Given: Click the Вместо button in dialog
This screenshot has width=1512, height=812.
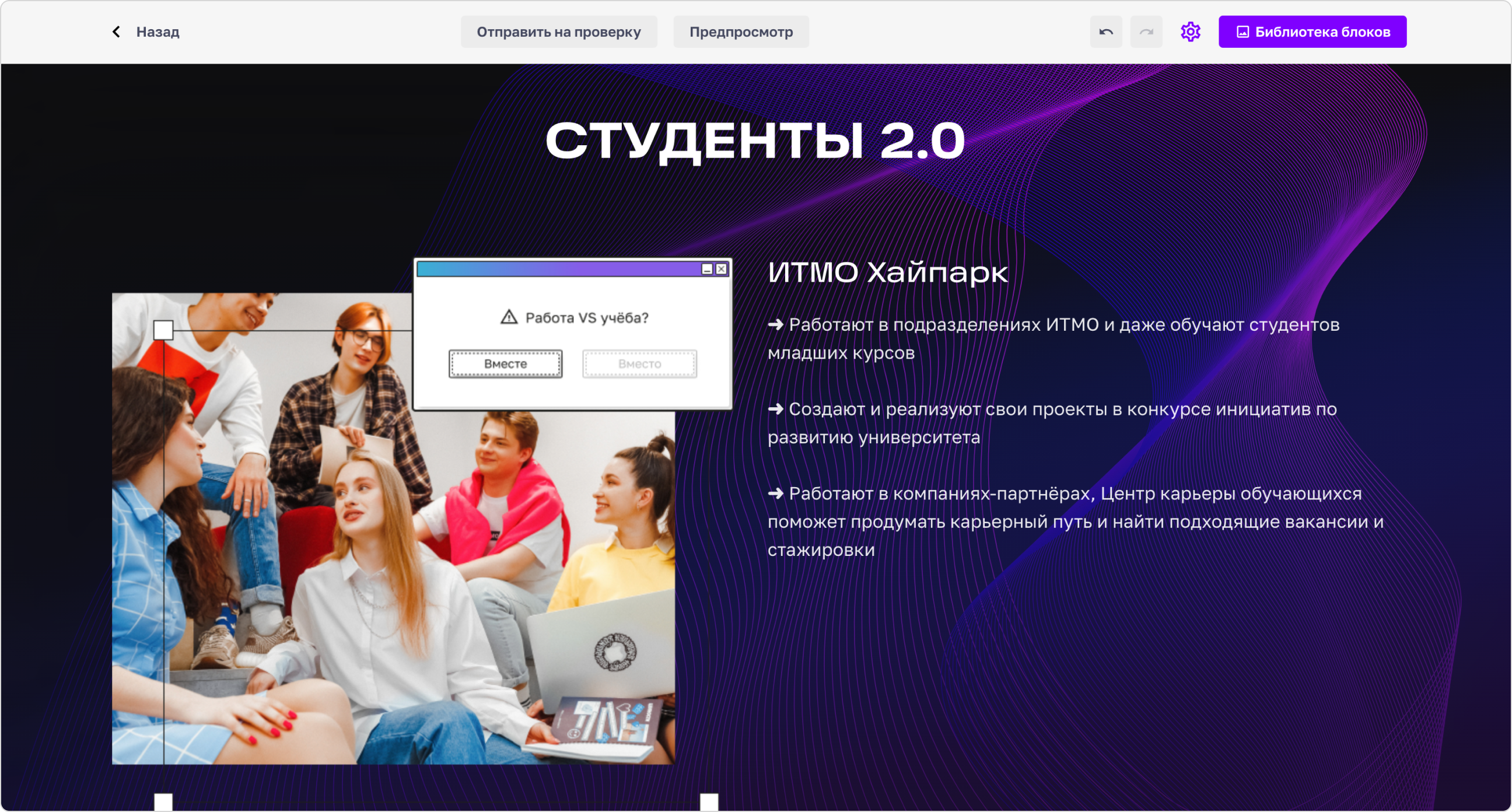Looking at the screenshot, I should (x=639, y=364).
